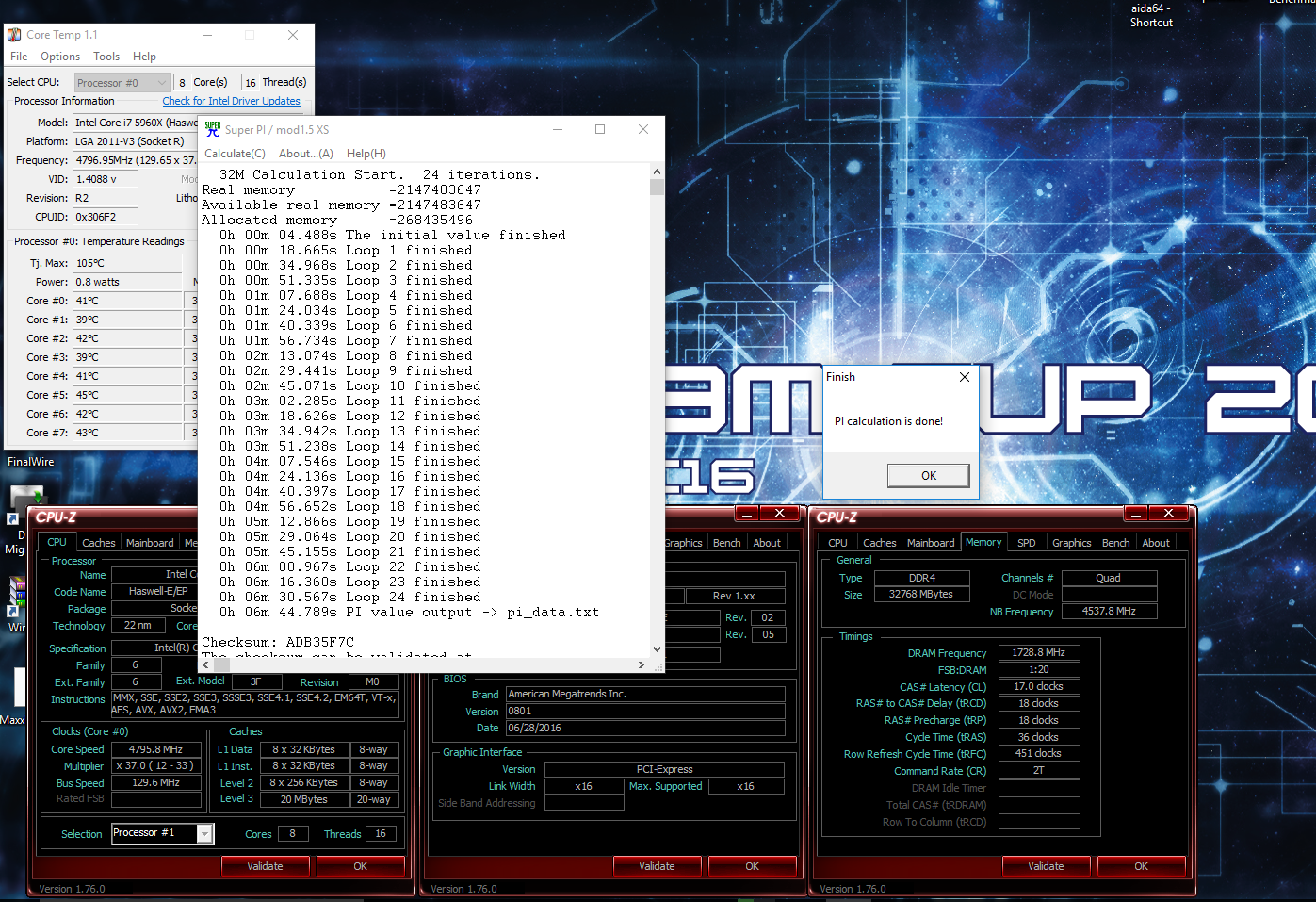The width and height of the screenshot is (1316, 902).
Task: Close the middle CPU-Z window
Action: click(x=780, y=513)
